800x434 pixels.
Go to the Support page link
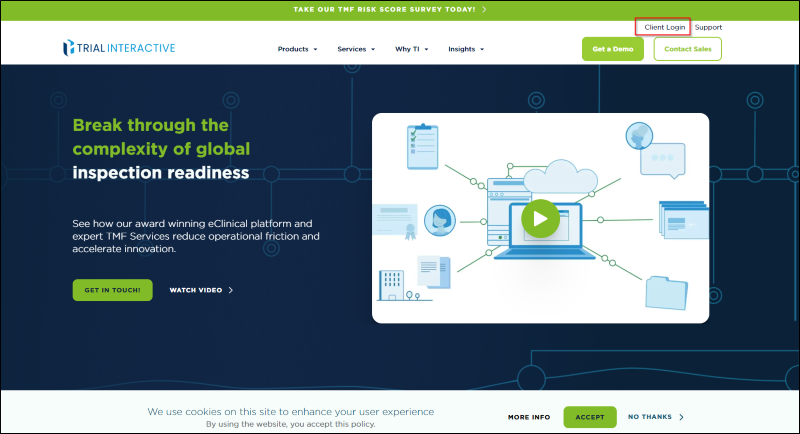pyautogui.click(x=708, y=27)
